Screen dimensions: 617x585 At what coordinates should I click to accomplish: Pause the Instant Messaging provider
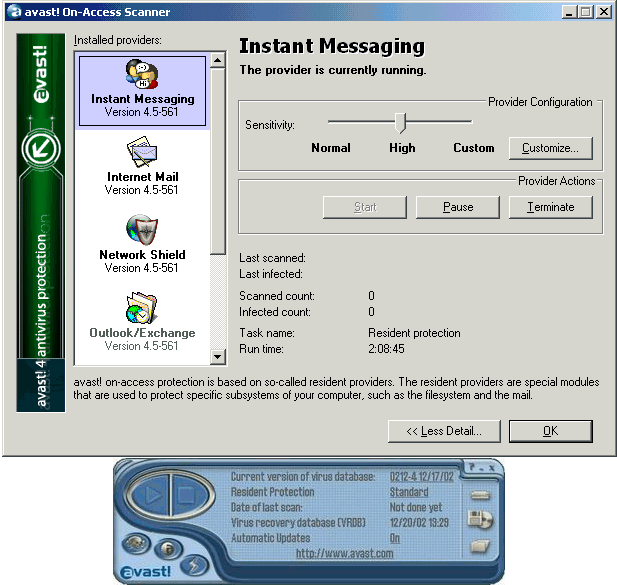click(x=458, y=207)
